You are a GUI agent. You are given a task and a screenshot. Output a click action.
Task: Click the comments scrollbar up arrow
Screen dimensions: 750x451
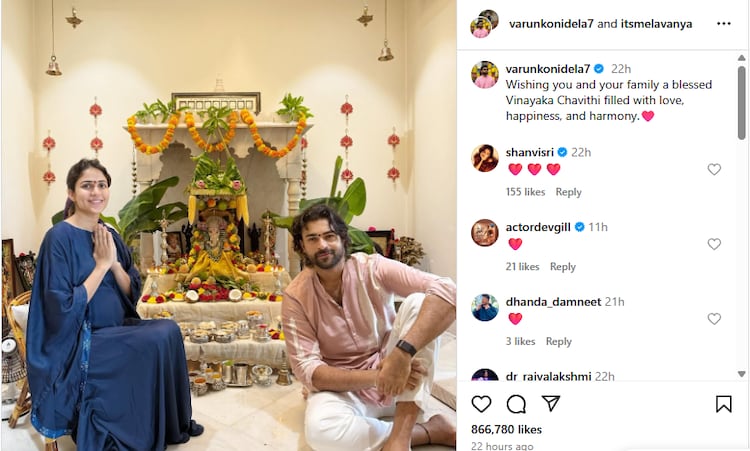[x=741, y=58]
